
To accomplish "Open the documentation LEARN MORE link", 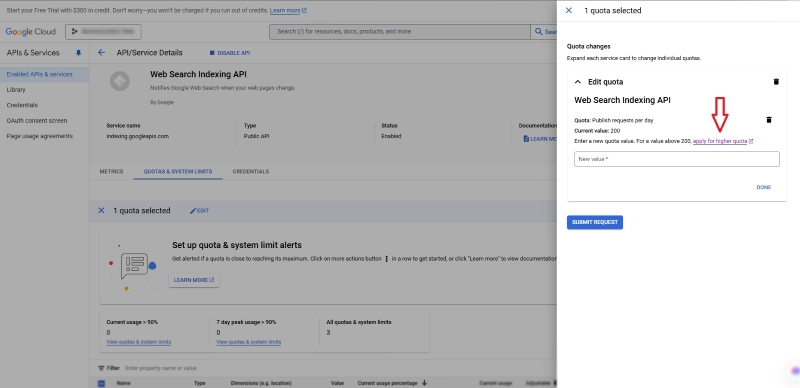I will 540,139.
